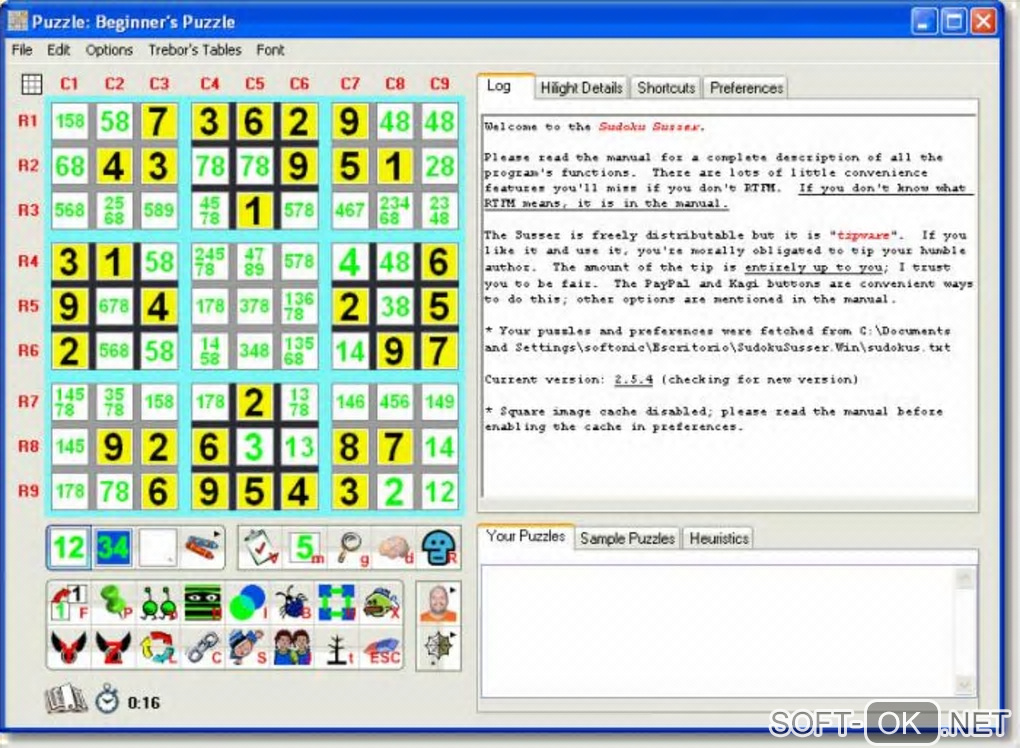1020x748 pixels.
Task: Select the green 3 cell in R8C5
Action: click(254, 447)
